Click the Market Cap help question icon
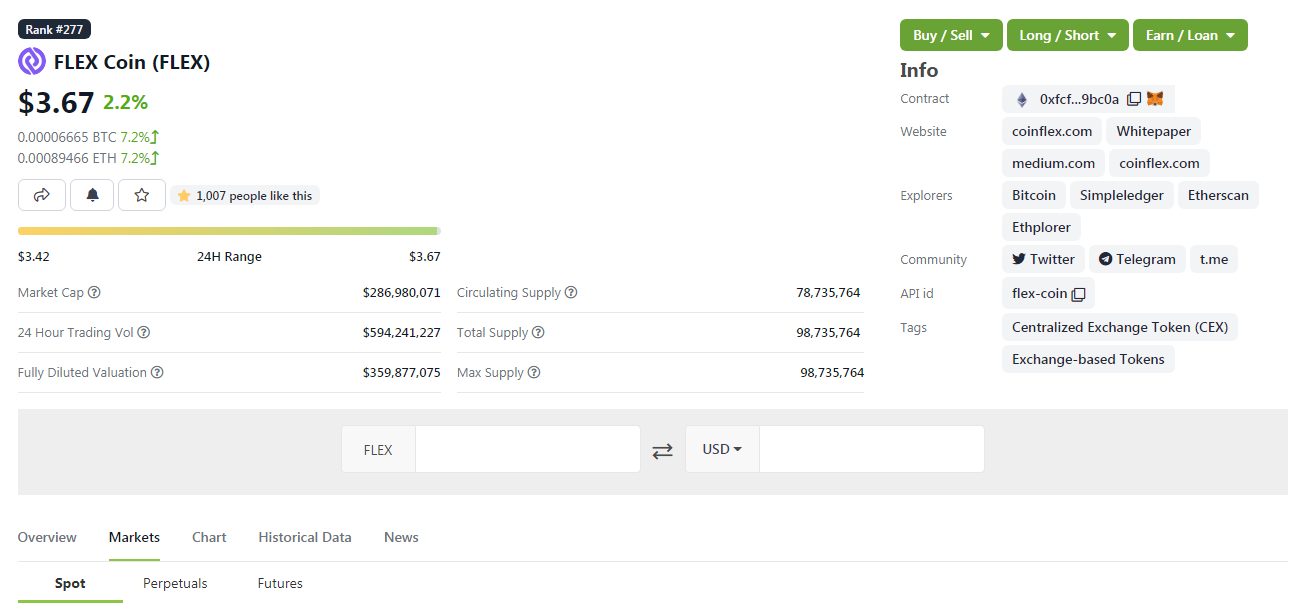Screen dimensions: 1313x608 pyautogui.click(x=95, y=293)
